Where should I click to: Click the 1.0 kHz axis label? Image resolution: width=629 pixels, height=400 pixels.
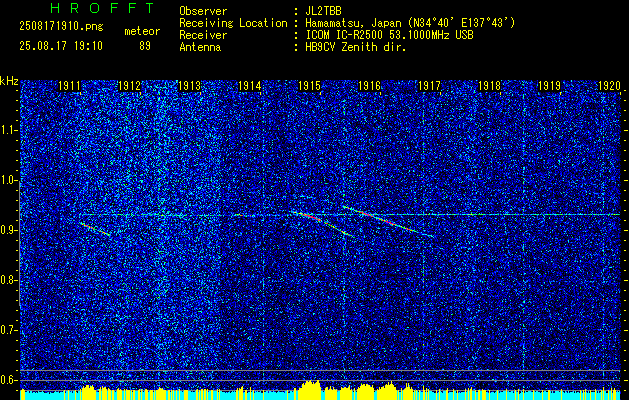pyautogui.click(x=8, y=180)
